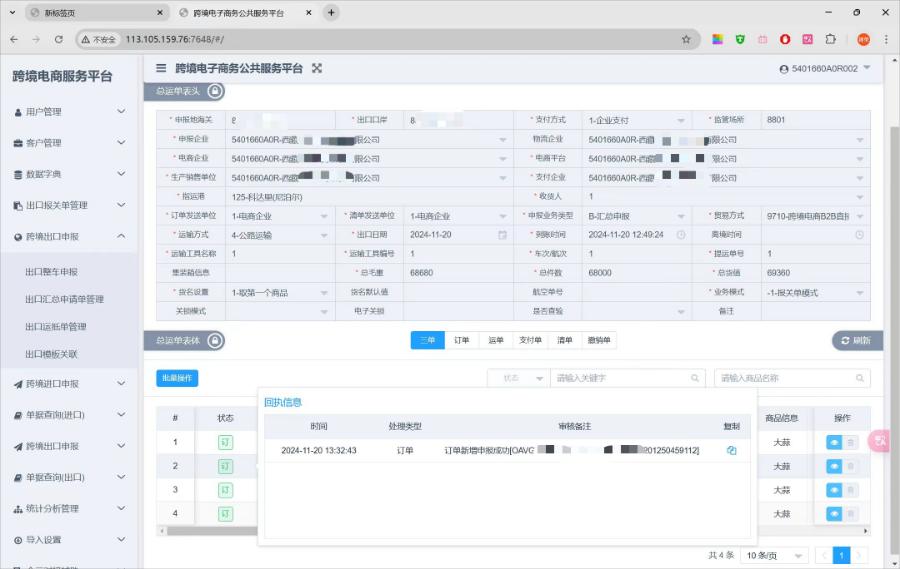Click the 刷新 refresh button

point(856,340)
